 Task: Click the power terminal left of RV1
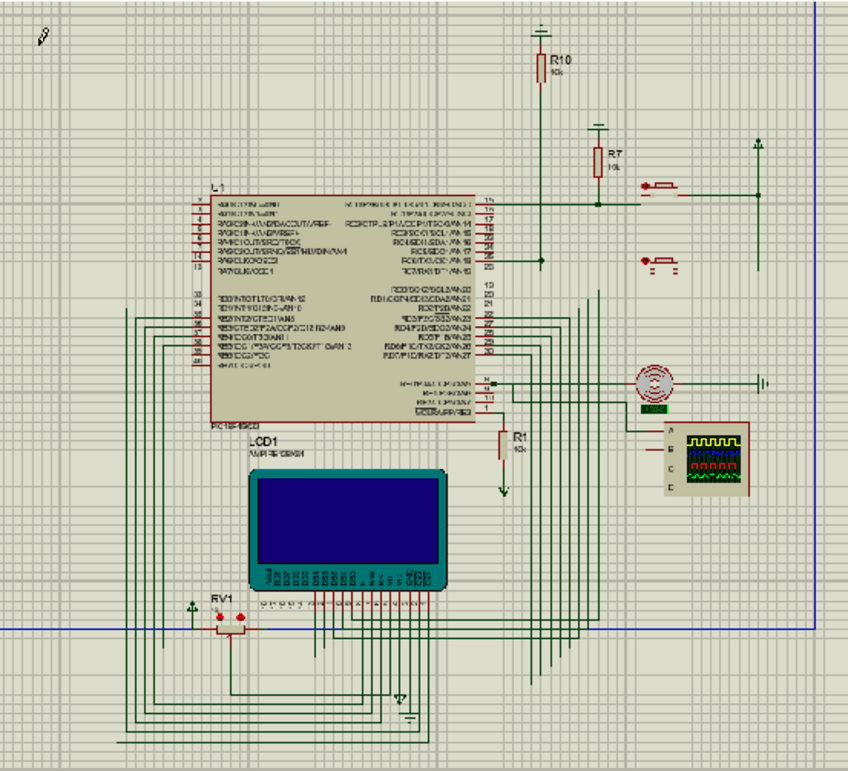click(191, 608)
